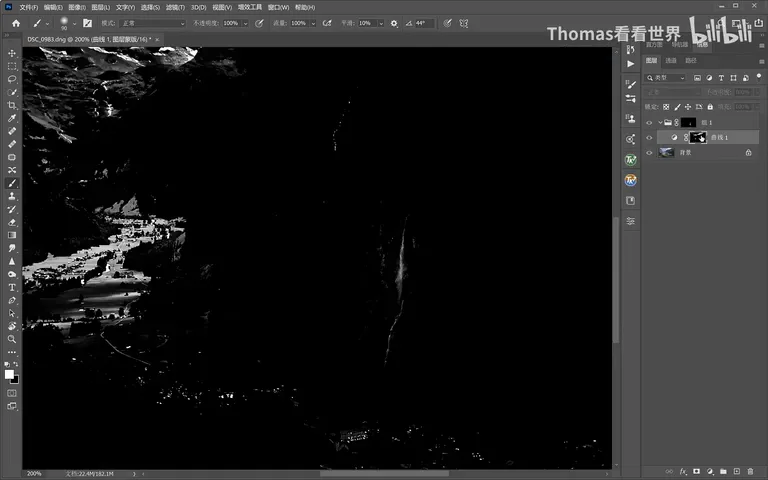Open the tool preset dropdown arrow
Screen dimensions: 768x480
tap(47, 24)
